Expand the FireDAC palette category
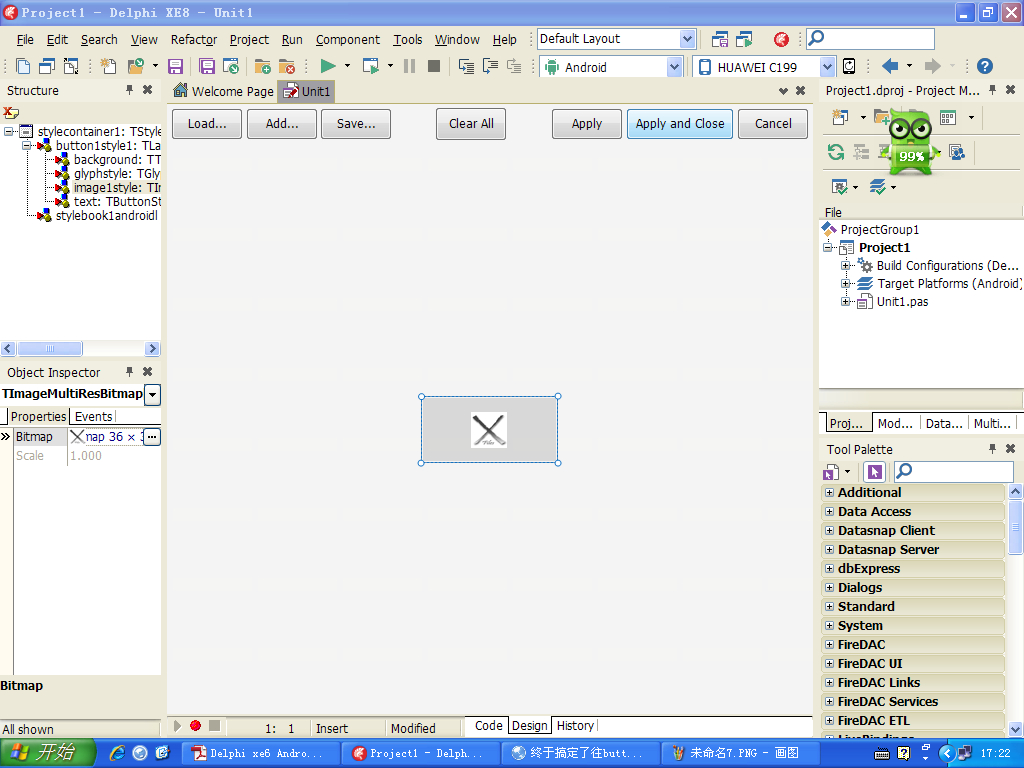The width and height of the screenshot is (1024, 768). tap(829, 645)
